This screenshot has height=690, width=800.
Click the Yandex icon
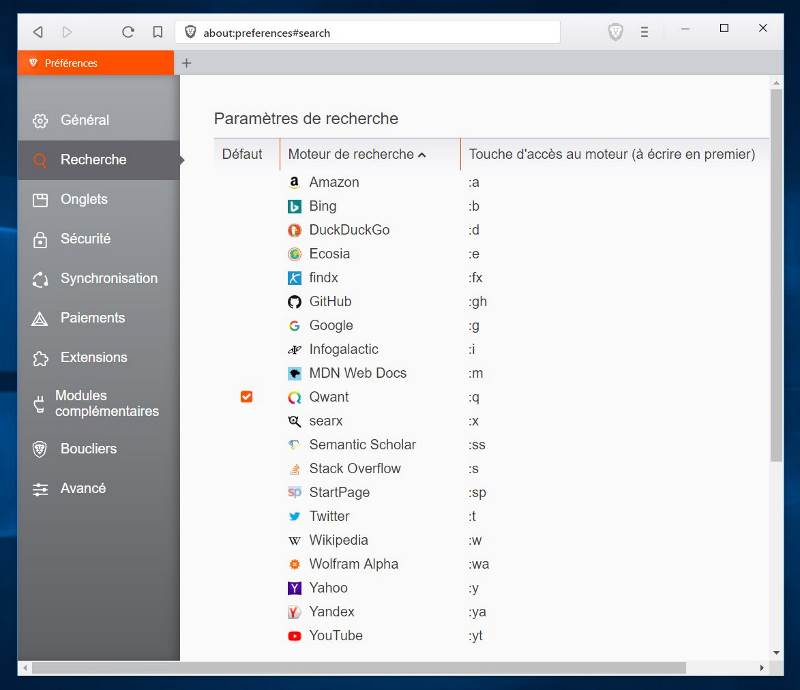pos(294,612)
